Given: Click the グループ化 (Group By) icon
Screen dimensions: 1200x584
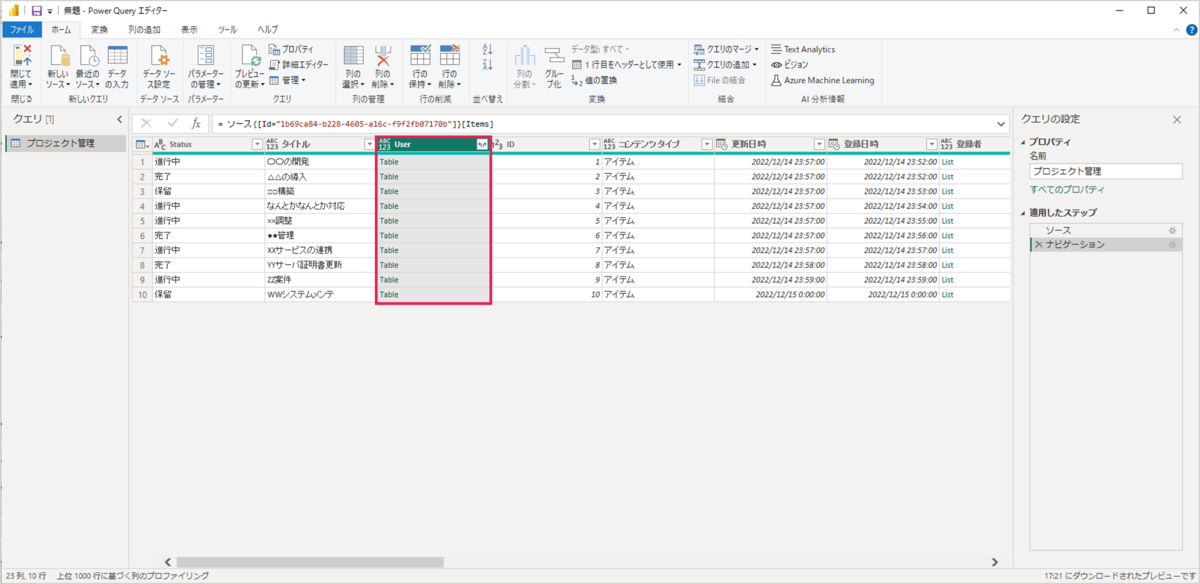Looking at the screenshot, I should 554,55.
